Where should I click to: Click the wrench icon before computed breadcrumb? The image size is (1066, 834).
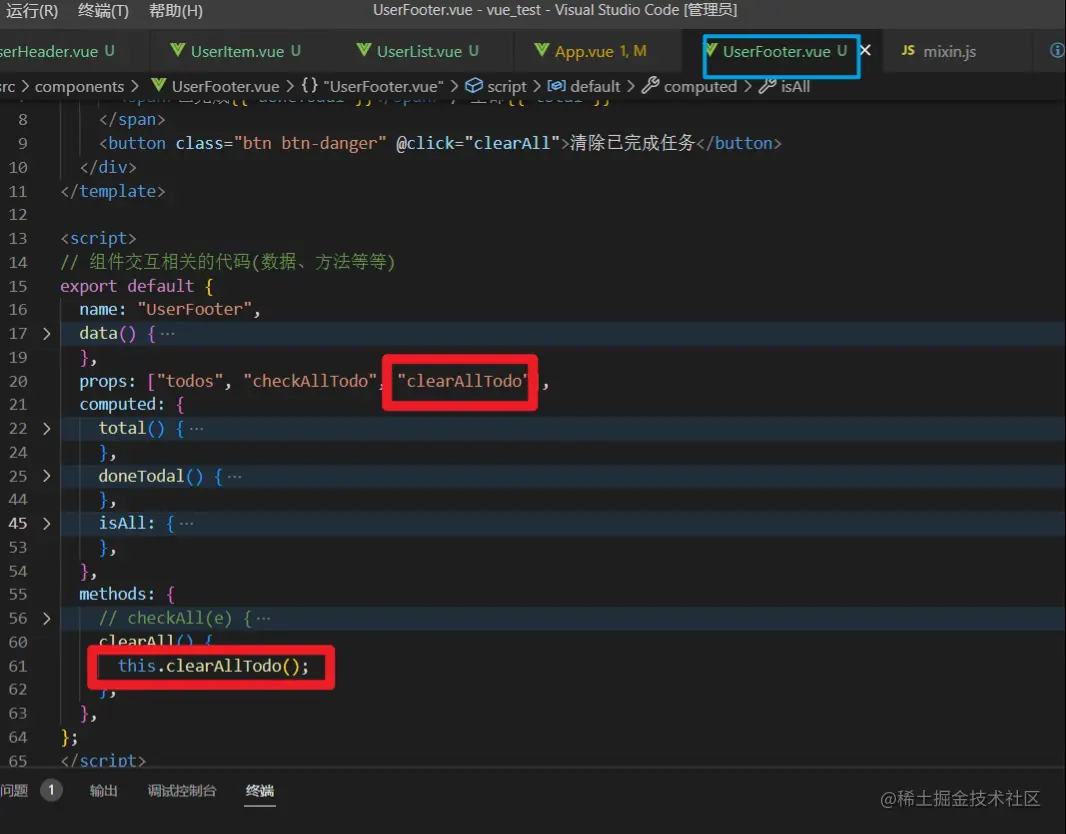(651, 86)
